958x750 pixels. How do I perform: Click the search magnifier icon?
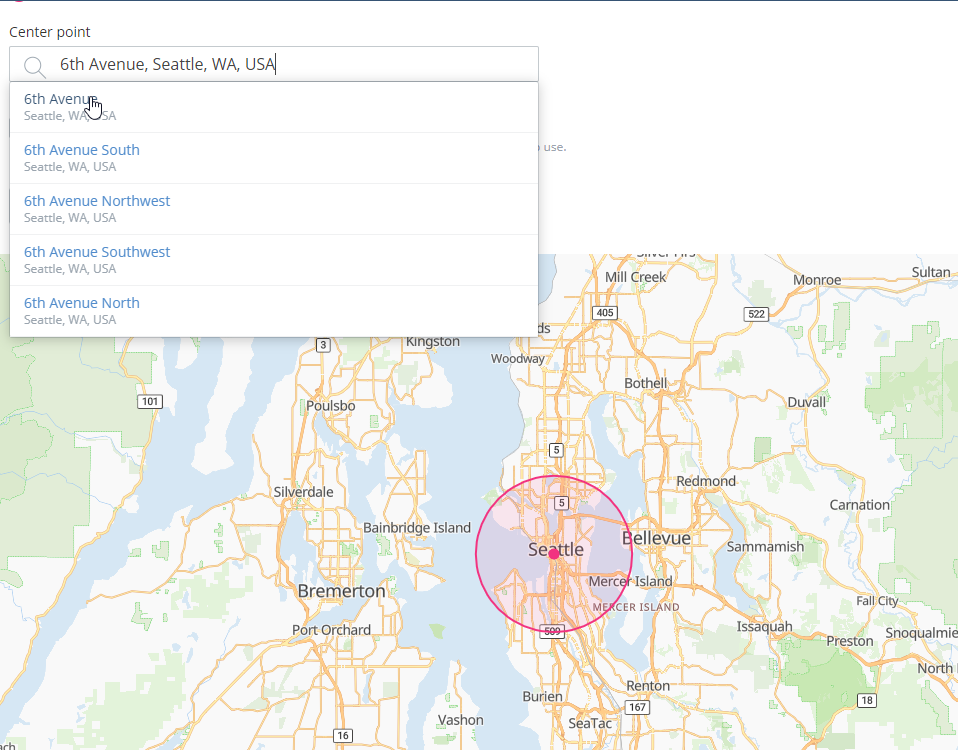(x=35, y=67)
